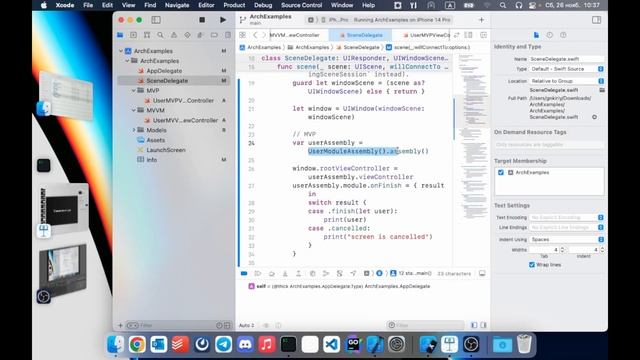Open the Issue navigator warning icon

pos(174,35)
